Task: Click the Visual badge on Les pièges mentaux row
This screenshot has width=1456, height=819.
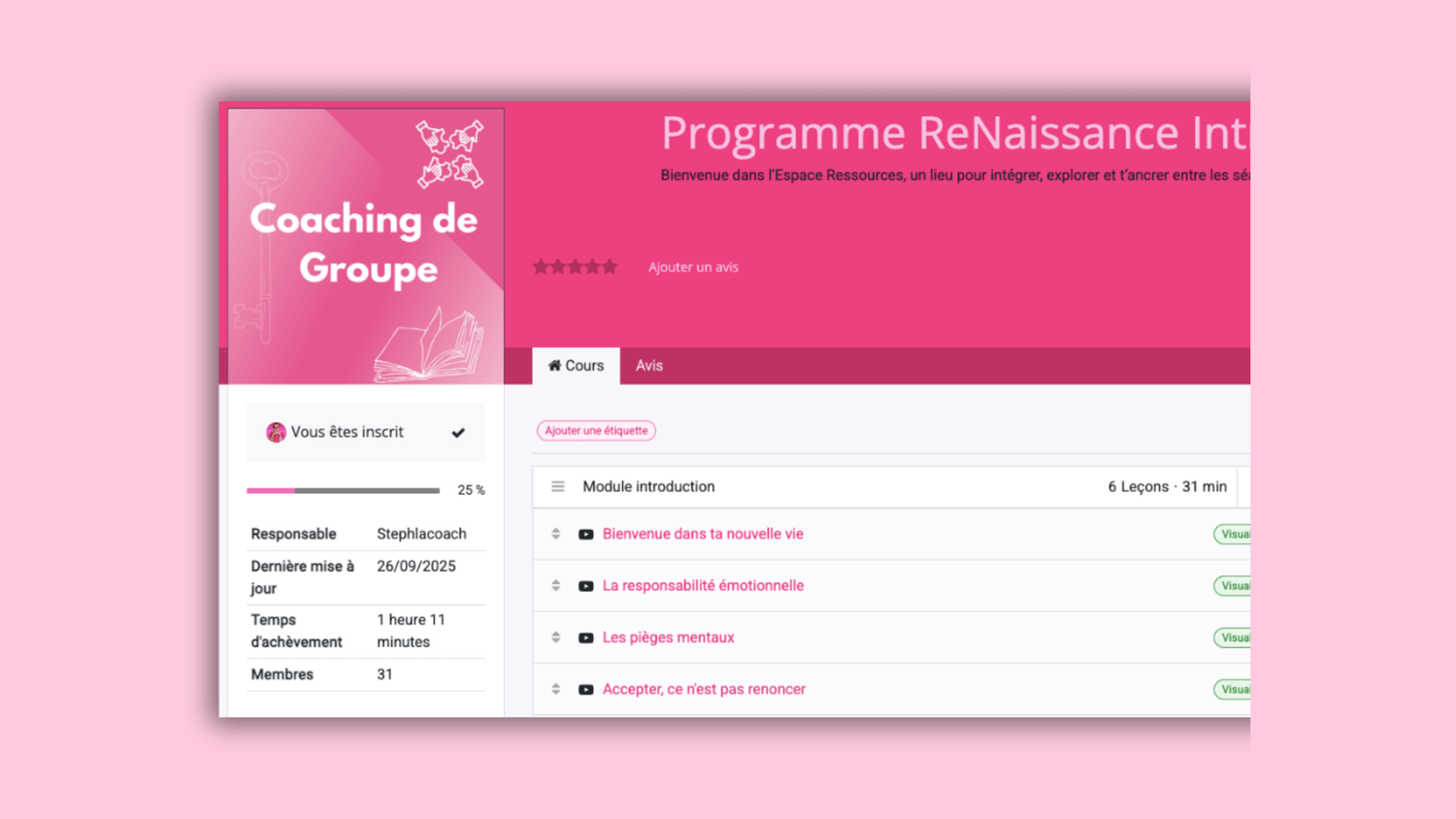Action: coord(1232,638)
